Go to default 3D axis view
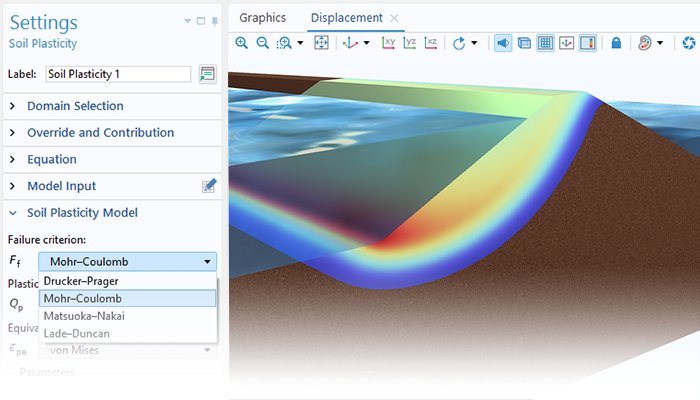 tap(350, 43)
